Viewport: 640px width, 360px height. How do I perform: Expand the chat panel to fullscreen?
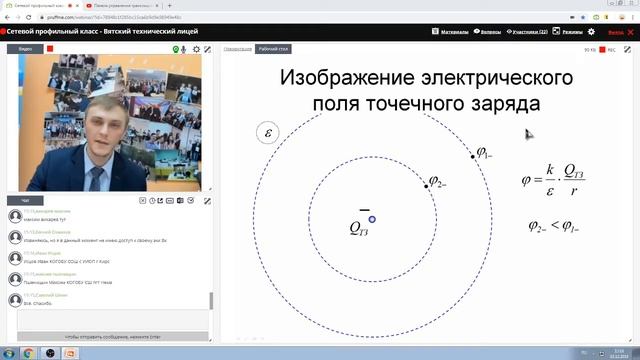207,201
